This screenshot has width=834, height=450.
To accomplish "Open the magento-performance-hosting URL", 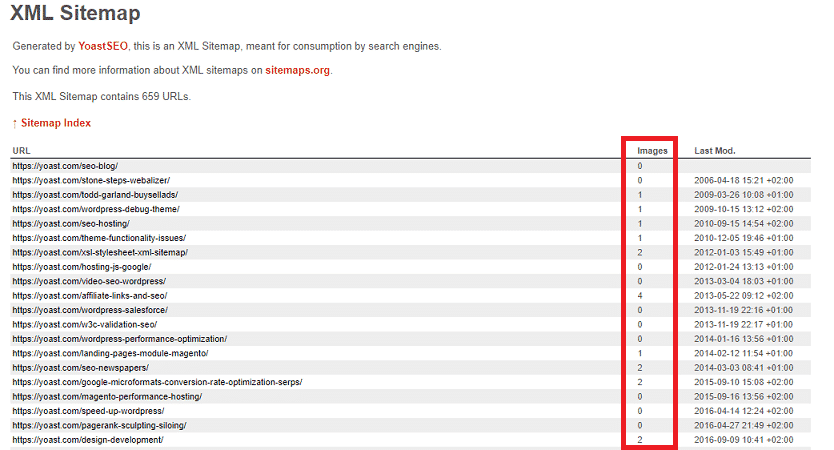I will (107, 396).
